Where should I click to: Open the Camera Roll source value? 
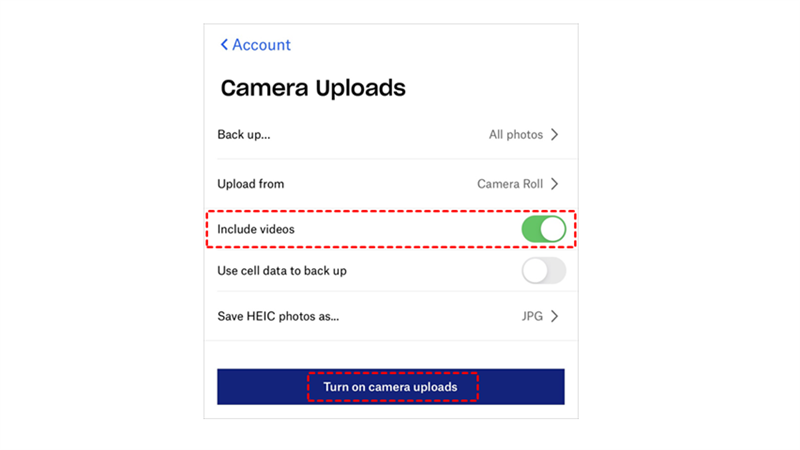[510, 184]
